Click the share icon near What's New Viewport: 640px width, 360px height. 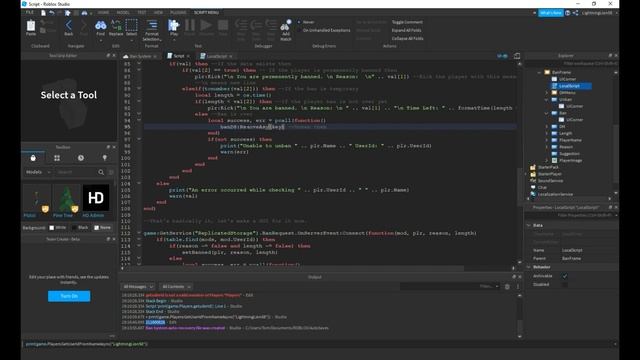tap(575, 13)
